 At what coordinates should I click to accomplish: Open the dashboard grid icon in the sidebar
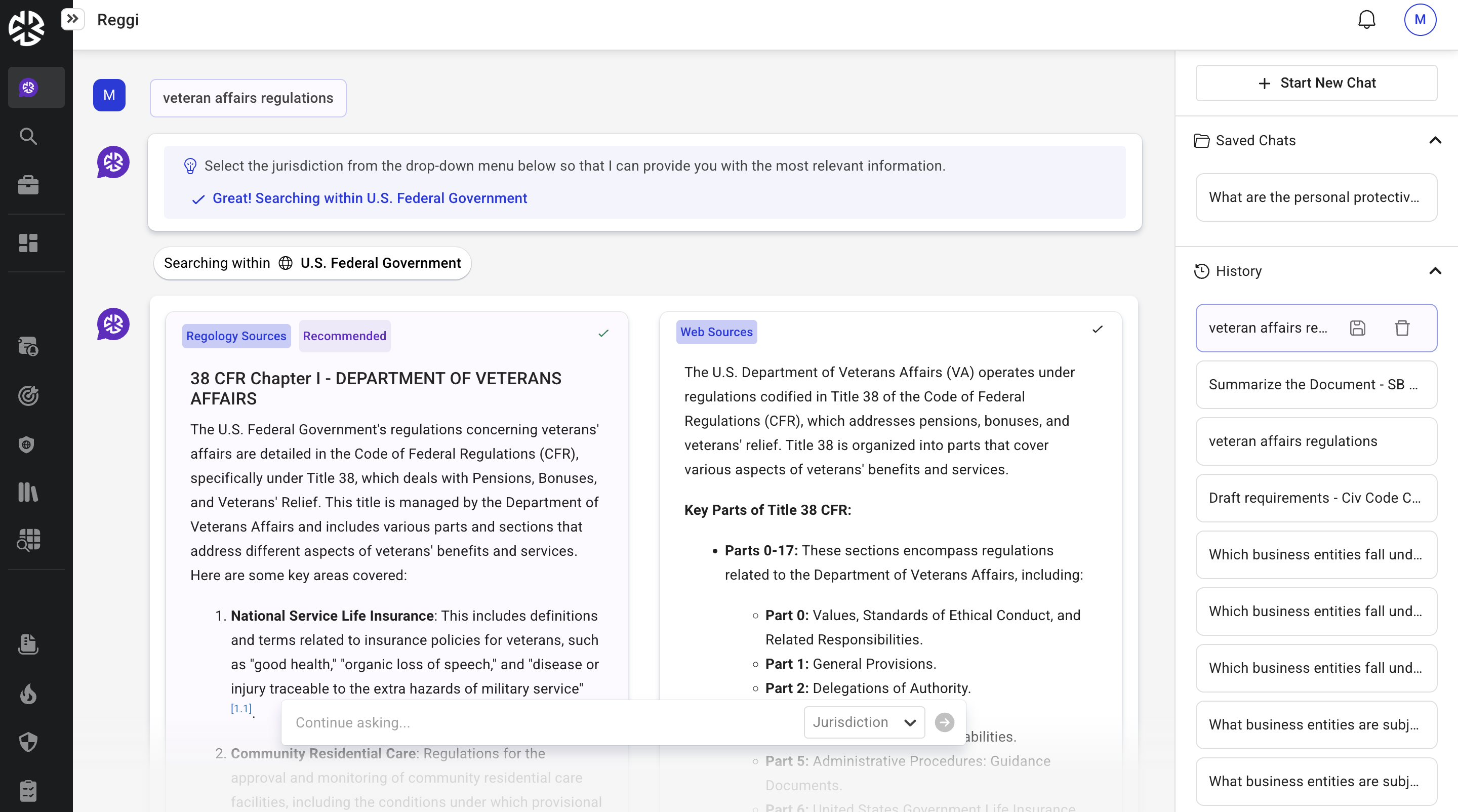click(x=28, y=243)
